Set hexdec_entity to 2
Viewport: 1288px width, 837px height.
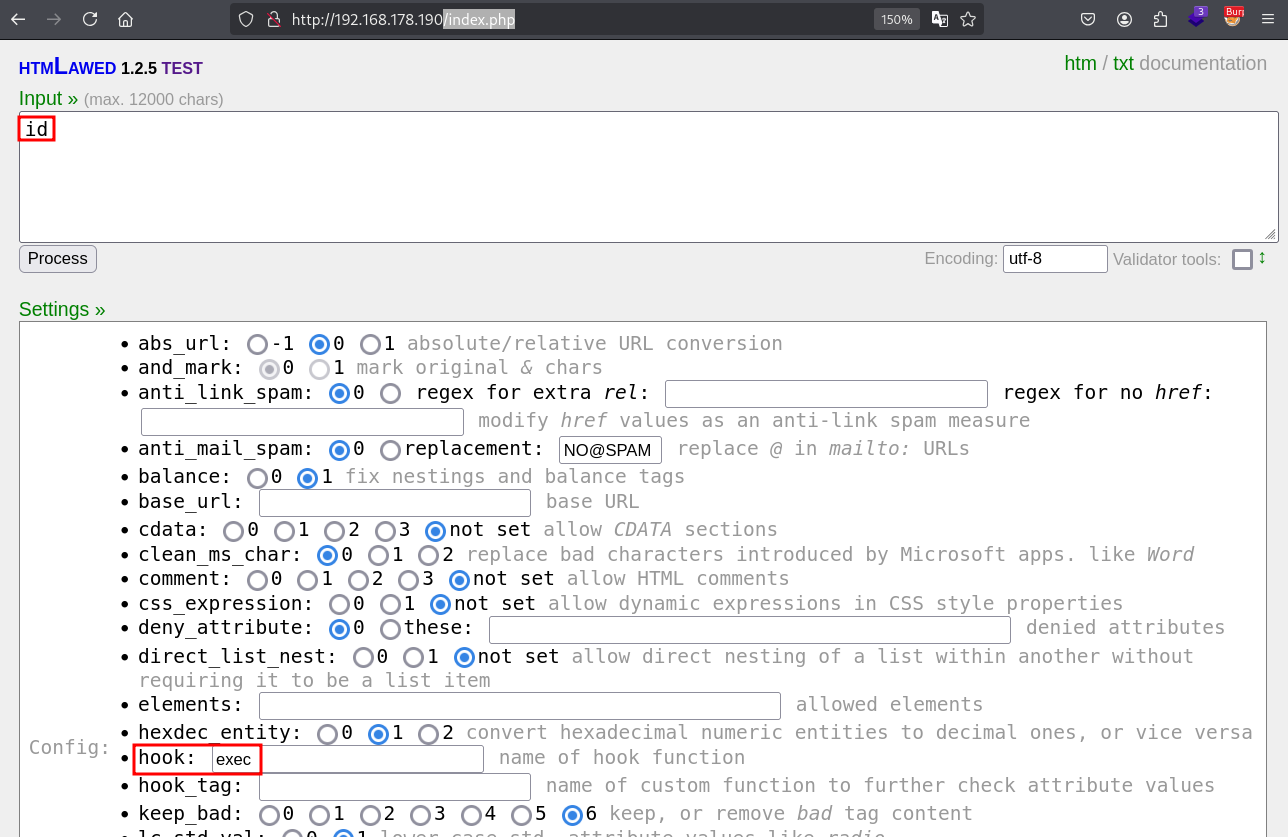pos(428,734)
